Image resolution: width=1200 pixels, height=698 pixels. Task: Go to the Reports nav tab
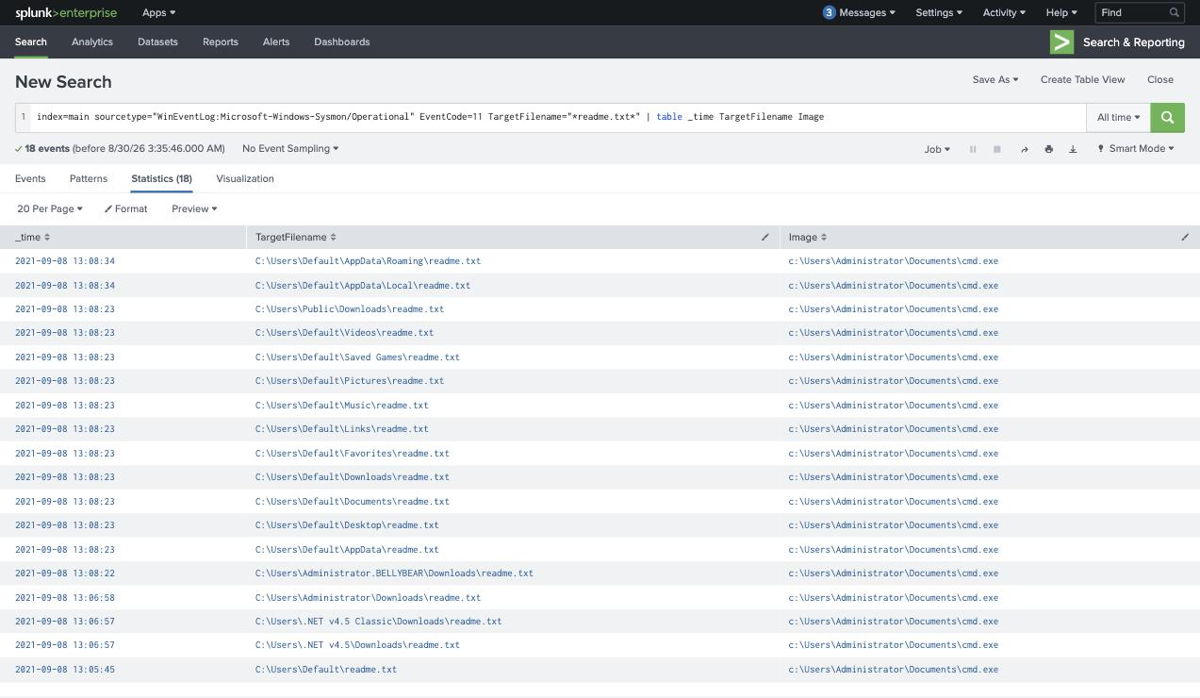click(220, 42)
